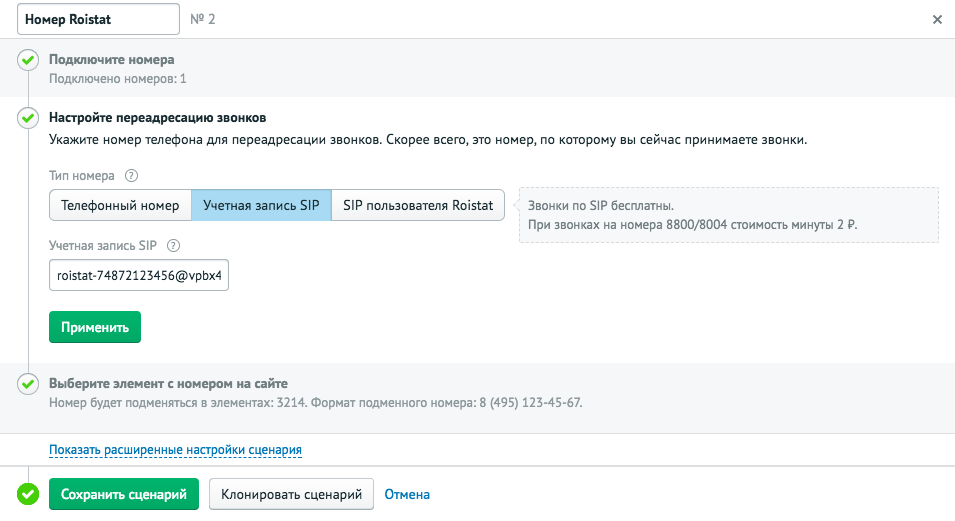Focus the SIP account field containing roistat-74872123456
Viewport: 955px width, 521px height.
coord(139,276)
